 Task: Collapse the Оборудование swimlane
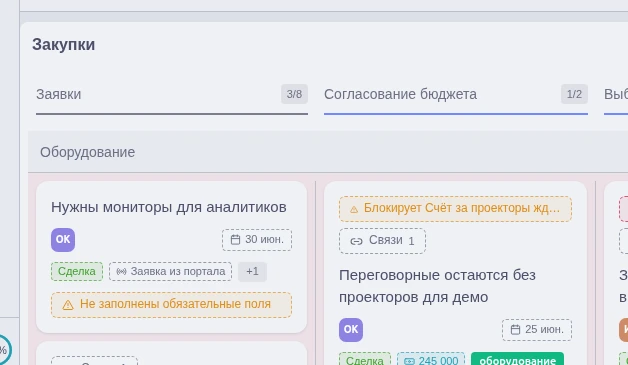pos(87,152)
